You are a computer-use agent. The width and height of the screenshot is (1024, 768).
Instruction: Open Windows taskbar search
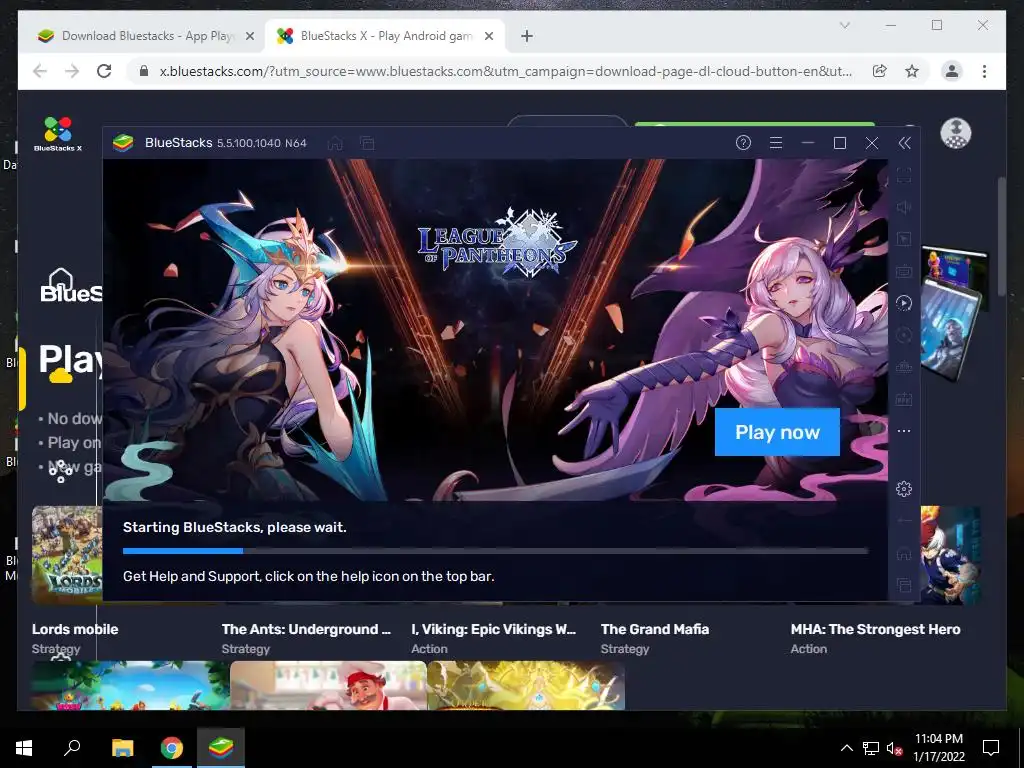pos(72,747)
